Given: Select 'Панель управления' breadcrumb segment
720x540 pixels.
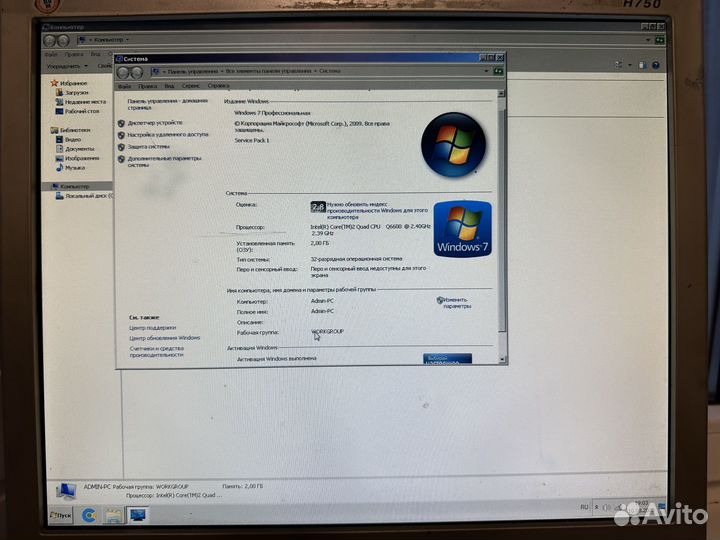Looking at the screenshot, I should tap(193, 72).
